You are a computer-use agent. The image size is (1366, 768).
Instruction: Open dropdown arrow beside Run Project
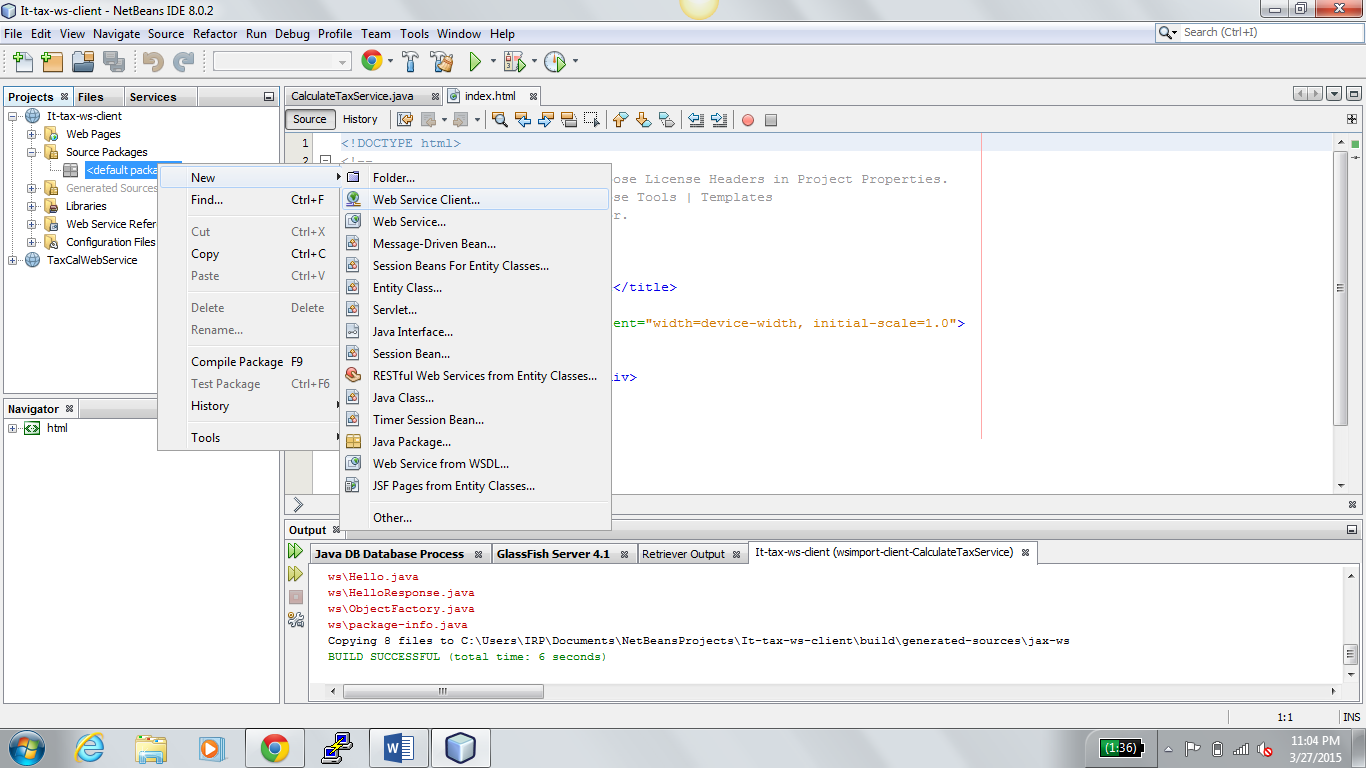click(493, 62)
